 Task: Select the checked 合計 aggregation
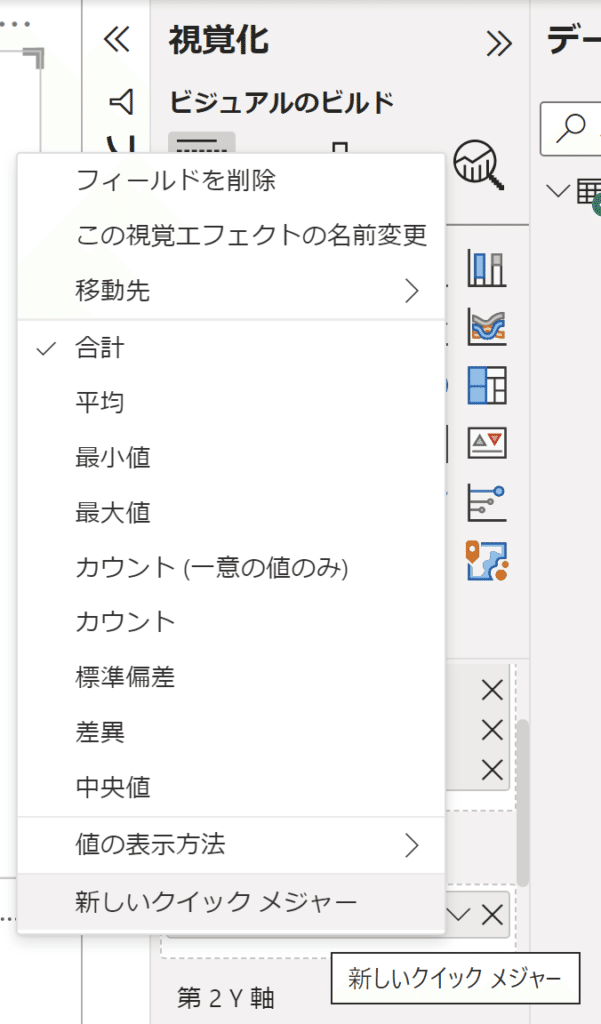100,348
